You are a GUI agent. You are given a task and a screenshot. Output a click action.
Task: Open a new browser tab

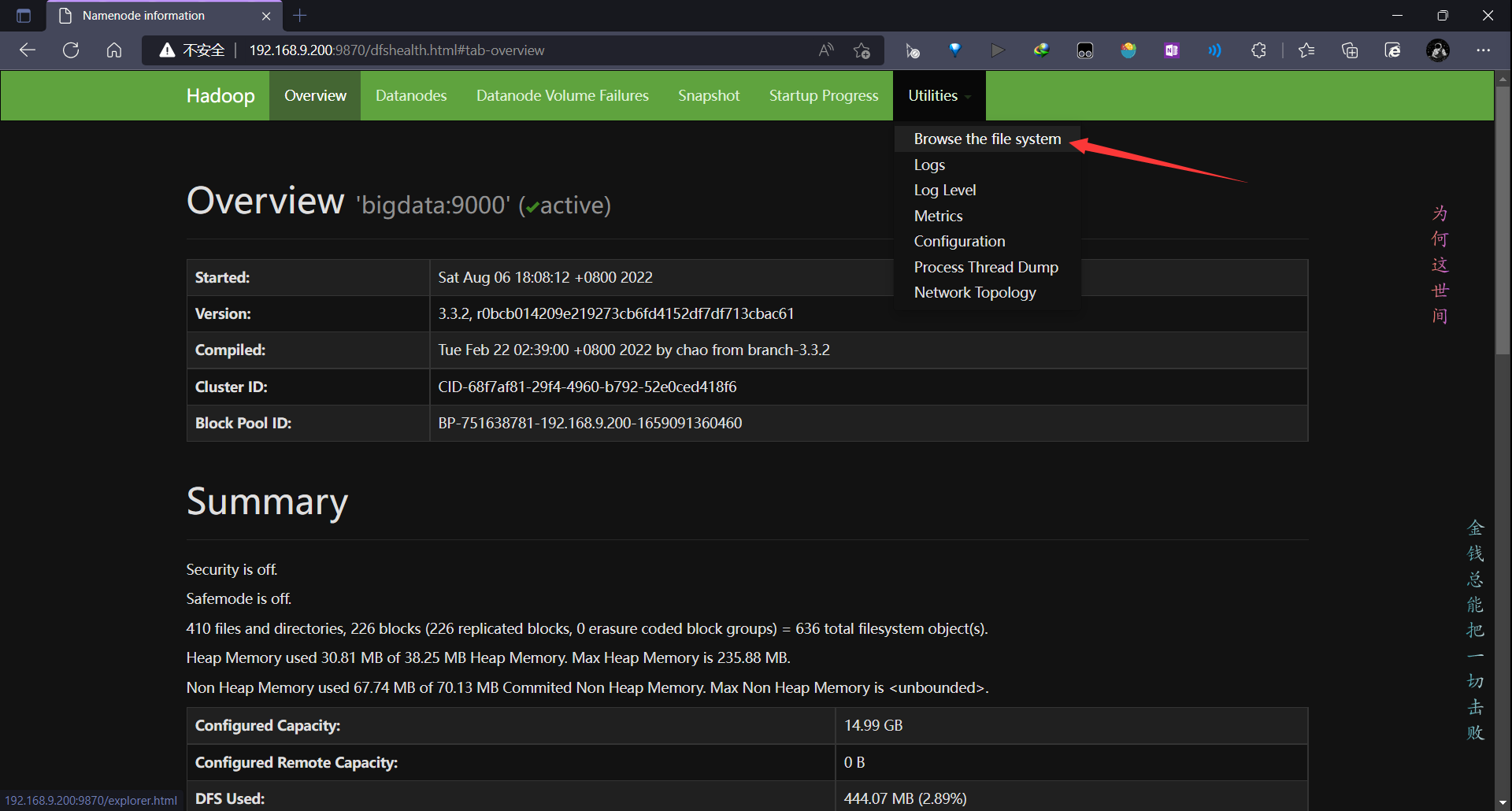pos(300,15)
